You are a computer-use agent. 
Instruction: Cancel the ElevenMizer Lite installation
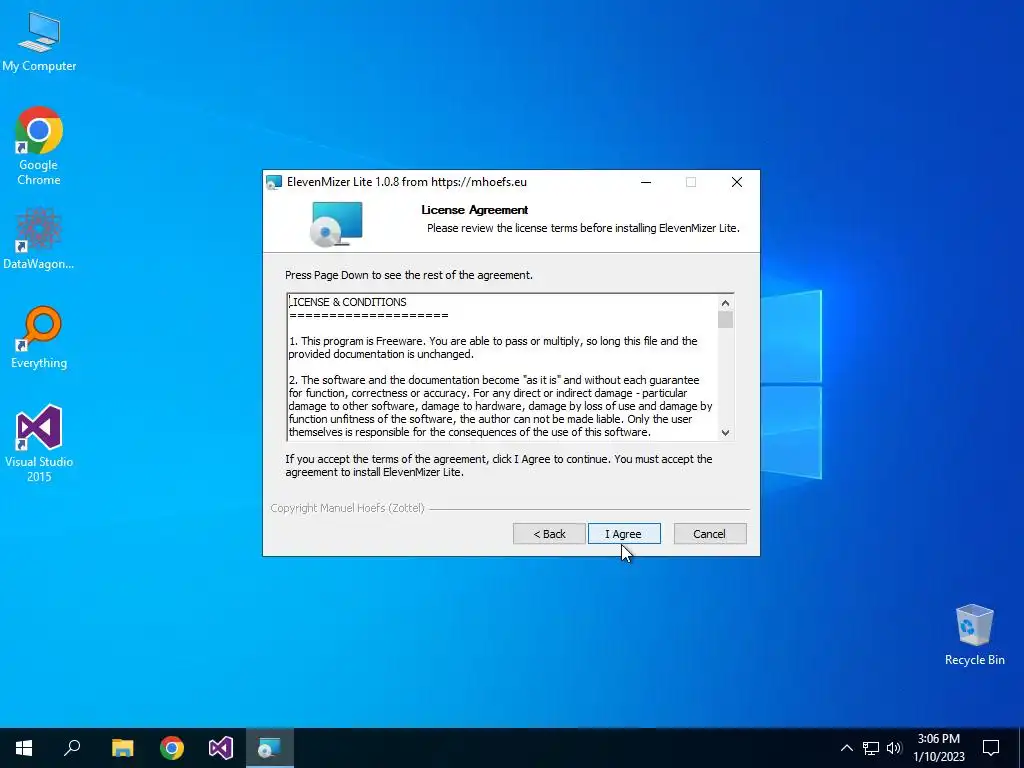[710, 534]
